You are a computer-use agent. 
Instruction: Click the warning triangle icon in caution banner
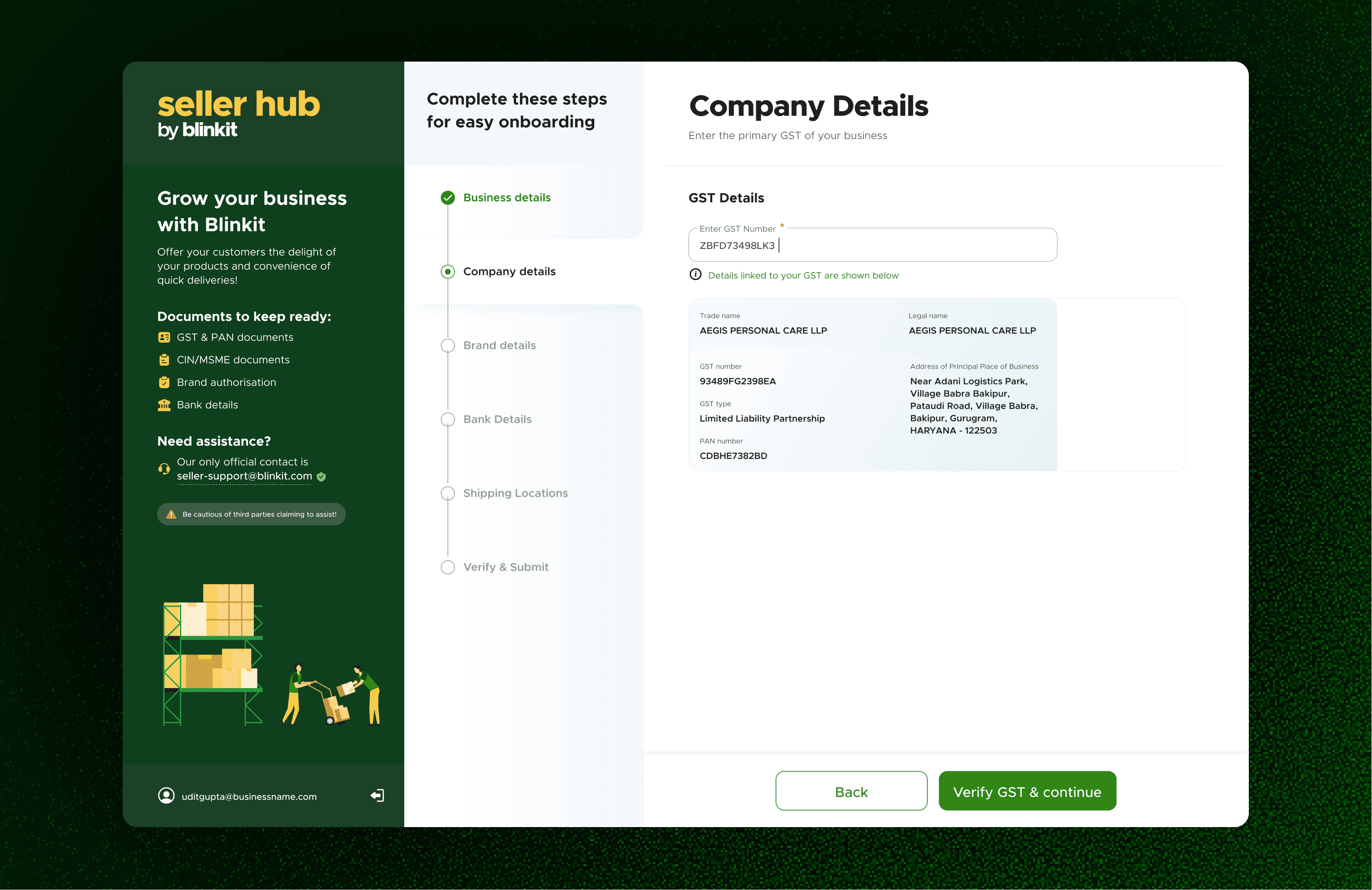pyautogui.click(x=171, y=514)
